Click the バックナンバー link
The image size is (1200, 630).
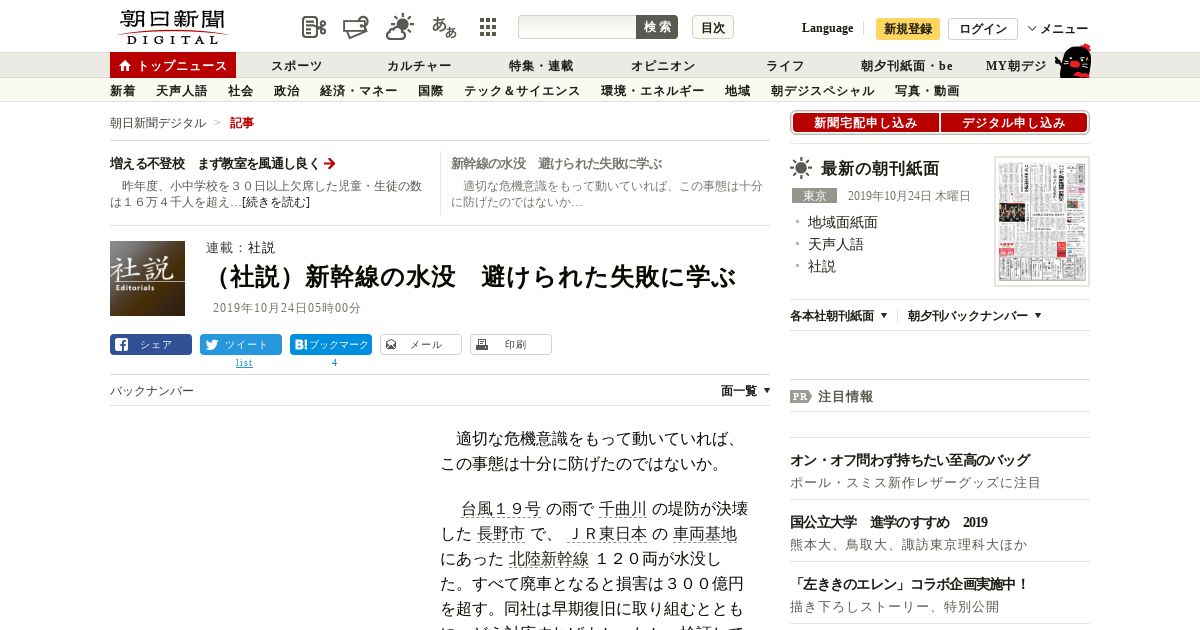coord(152,391)
